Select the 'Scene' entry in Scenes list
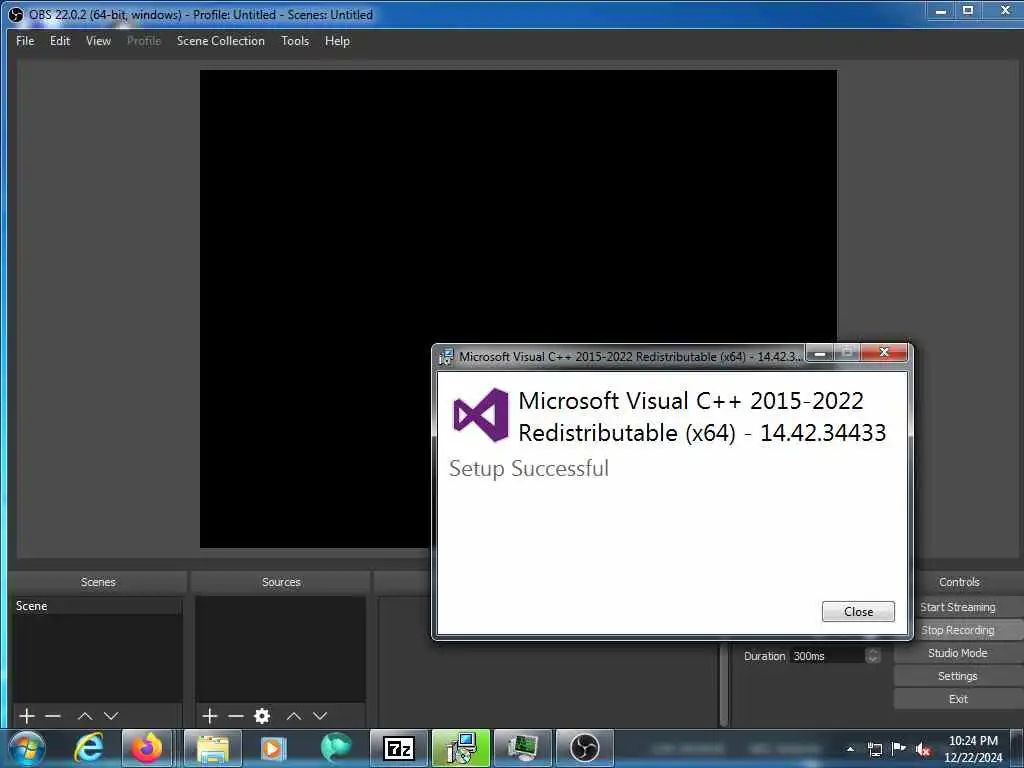 (x=97, y=605)
